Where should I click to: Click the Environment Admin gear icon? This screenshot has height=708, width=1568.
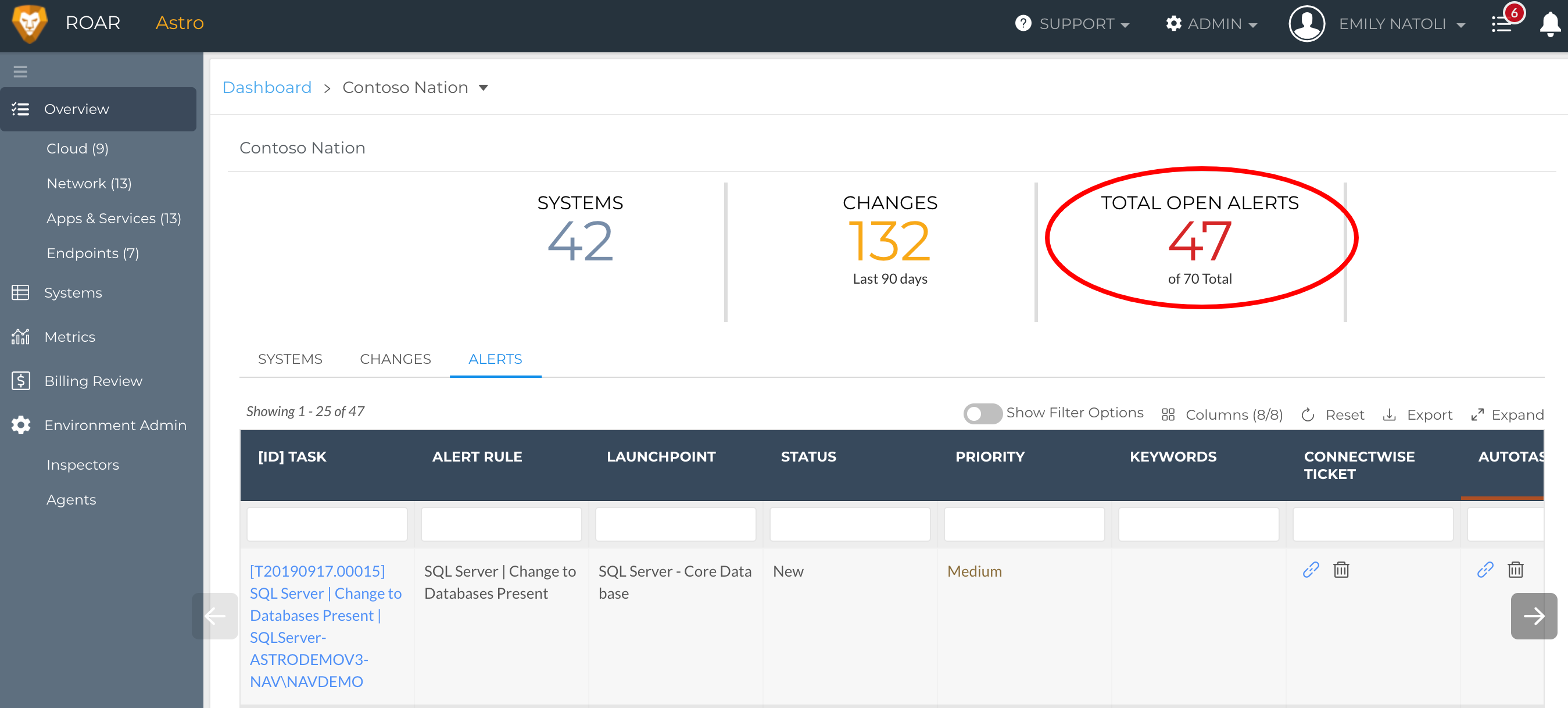tap(21, 425)
